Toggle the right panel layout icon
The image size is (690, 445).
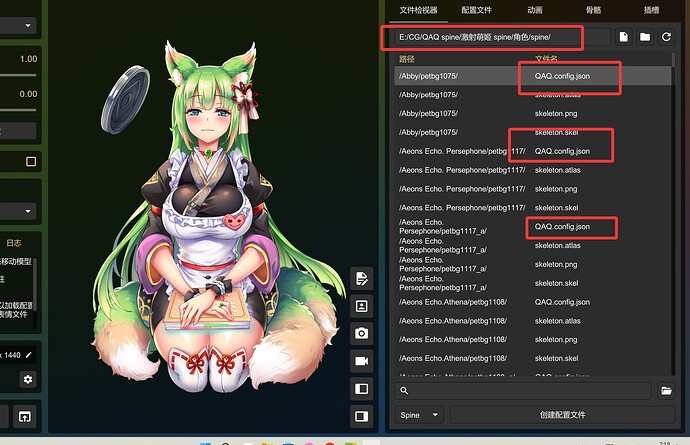[361, 415]
